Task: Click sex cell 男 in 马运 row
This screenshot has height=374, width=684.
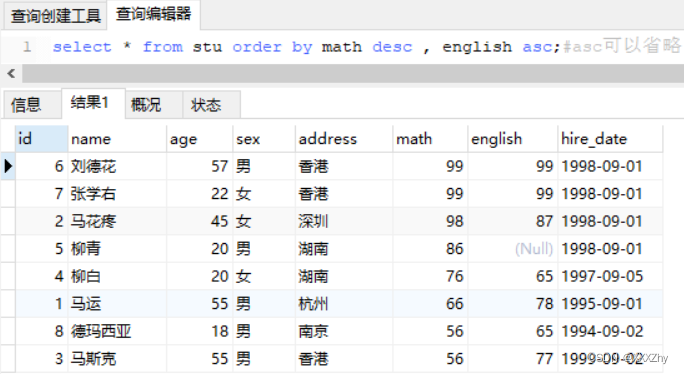Action: coord(264,304)
